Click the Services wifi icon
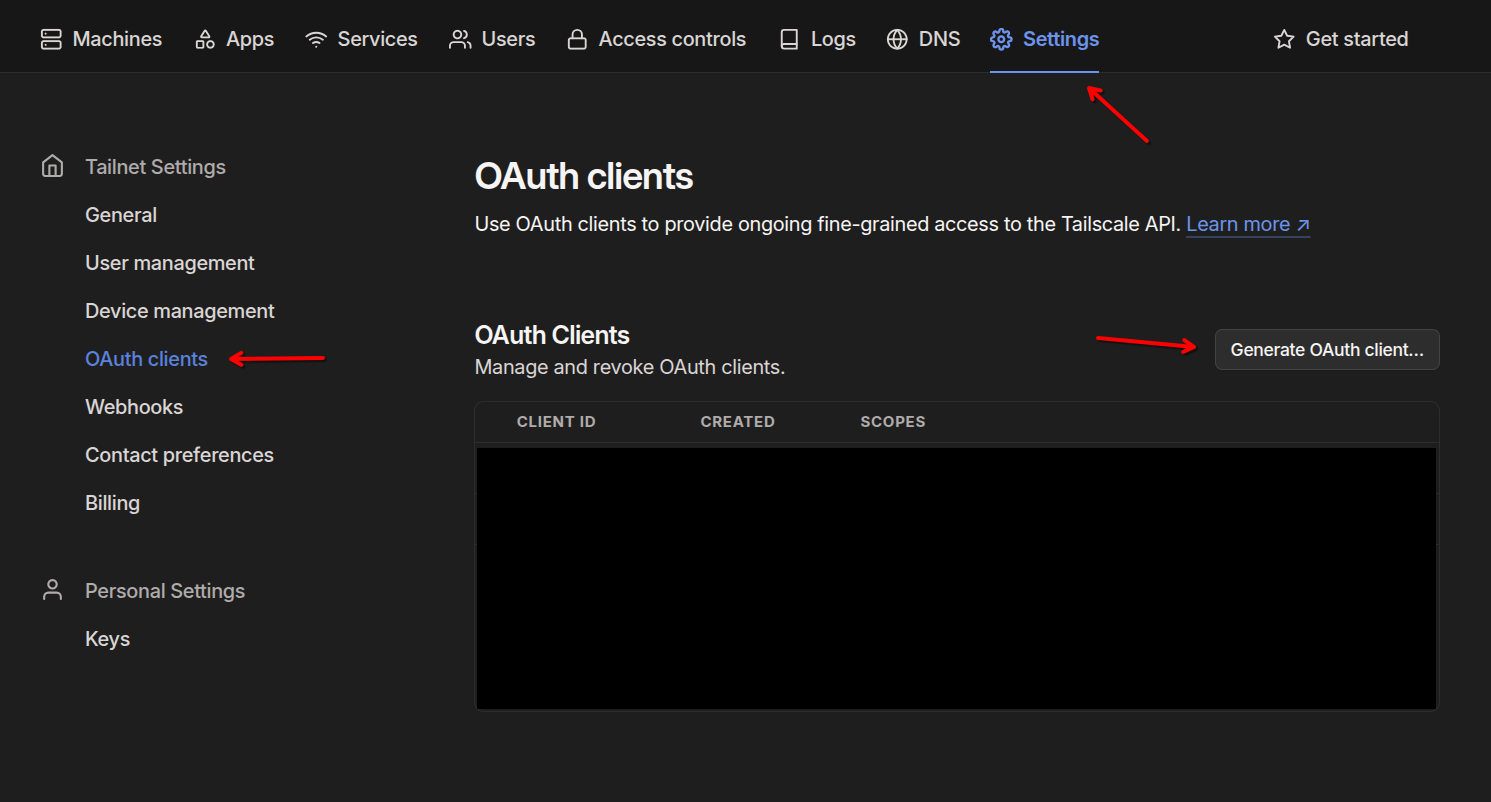The image size is (1491, 802). 317,39
